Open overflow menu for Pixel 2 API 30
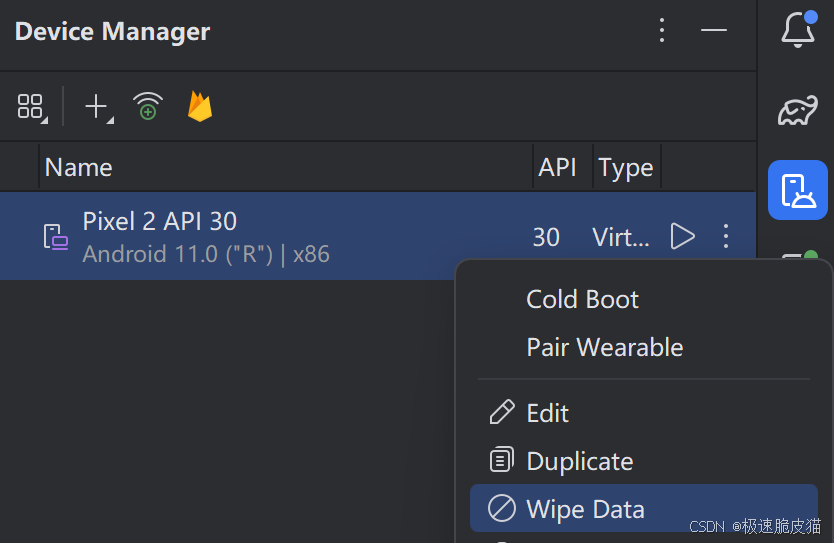 click(725, 236)
